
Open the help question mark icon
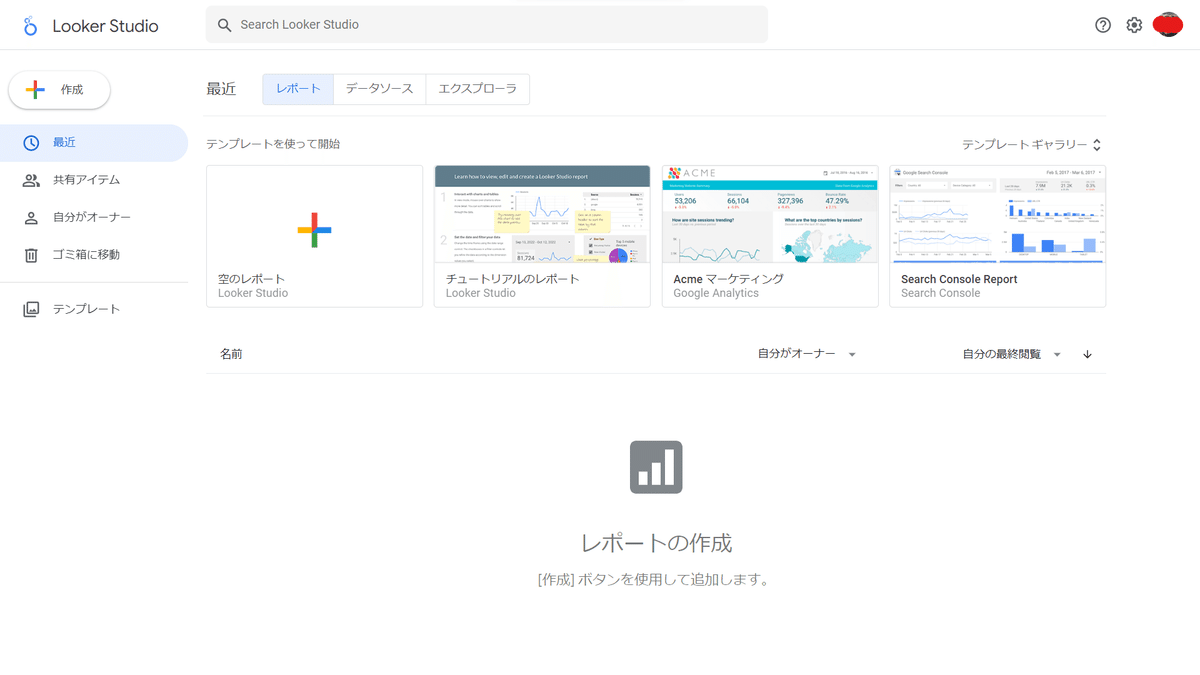(1103, 25)
